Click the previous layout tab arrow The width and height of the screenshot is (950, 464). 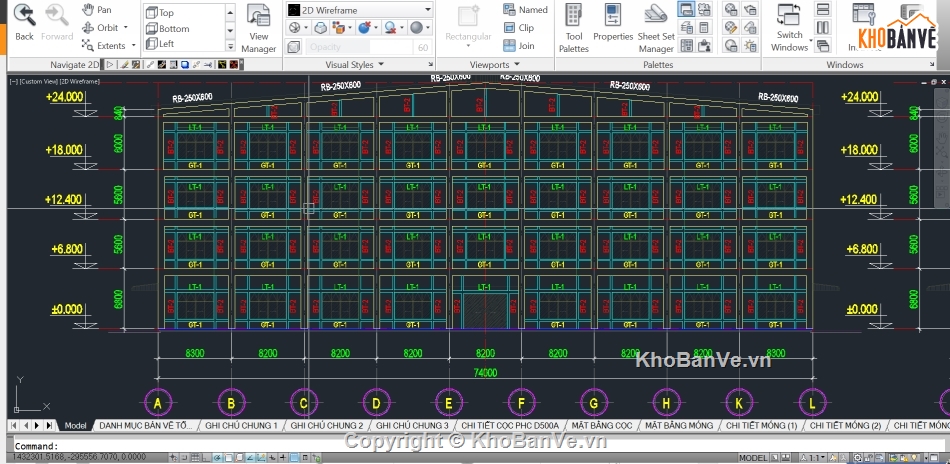click(25, 425)
